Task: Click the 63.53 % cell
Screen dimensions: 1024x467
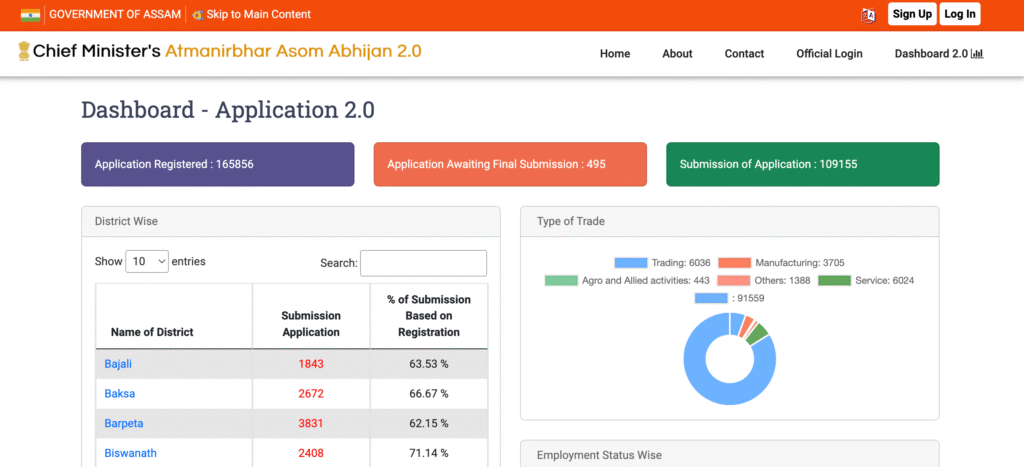Action: [x=429, y=364]
